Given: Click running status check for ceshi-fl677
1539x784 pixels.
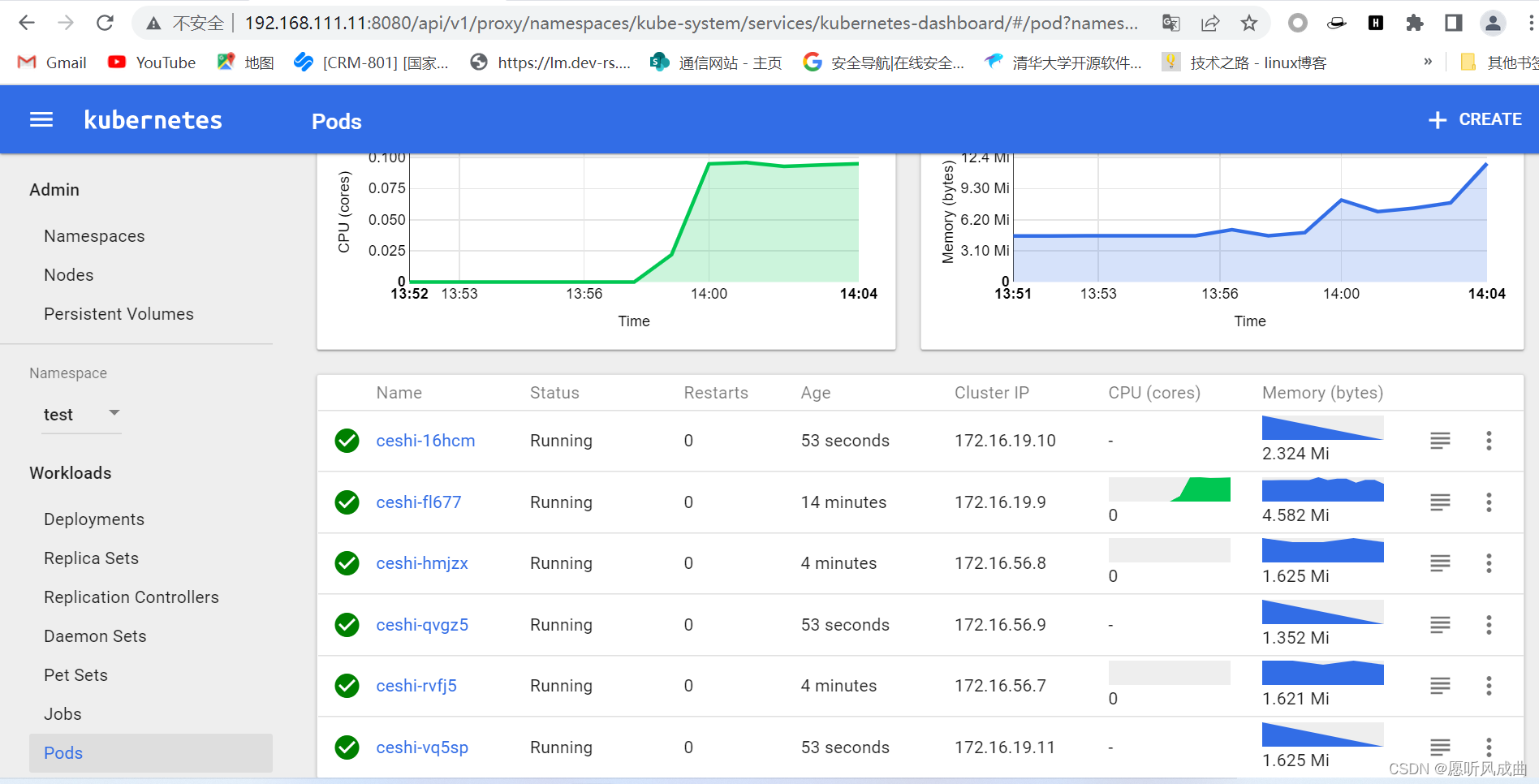Looking at the screenshot, I should click(347, 502).
